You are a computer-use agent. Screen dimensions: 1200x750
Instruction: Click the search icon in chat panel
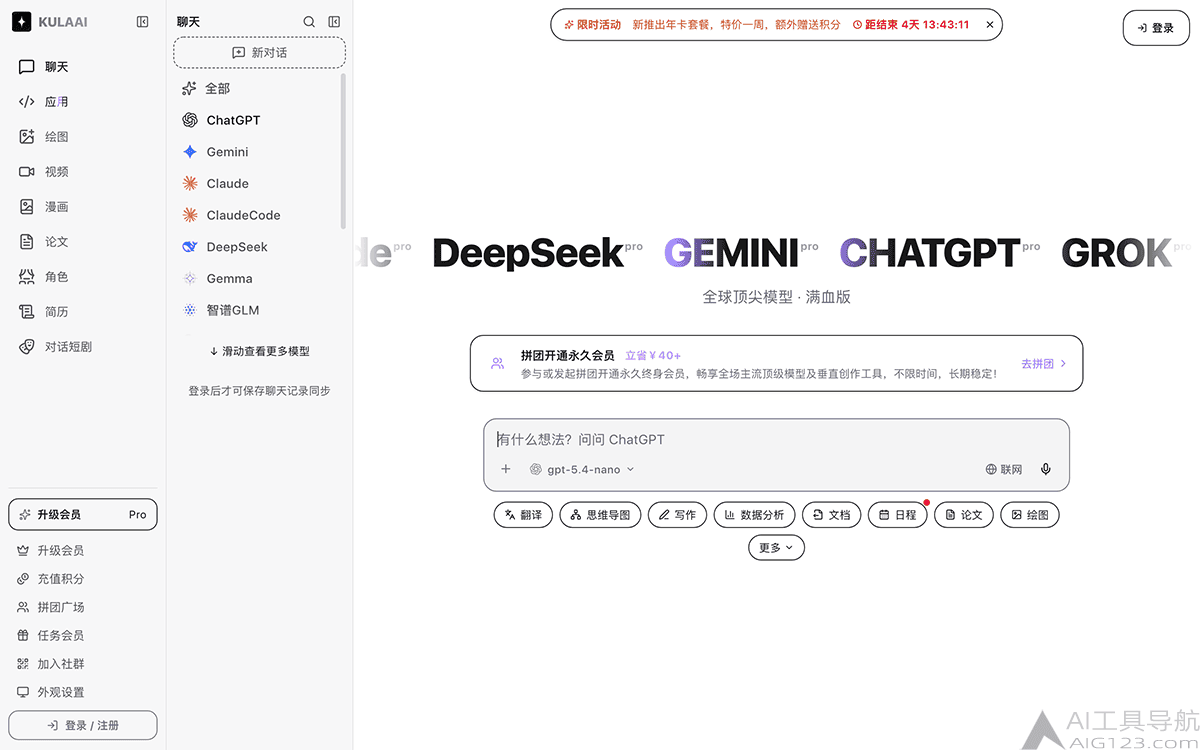click(x=309, y=22)
